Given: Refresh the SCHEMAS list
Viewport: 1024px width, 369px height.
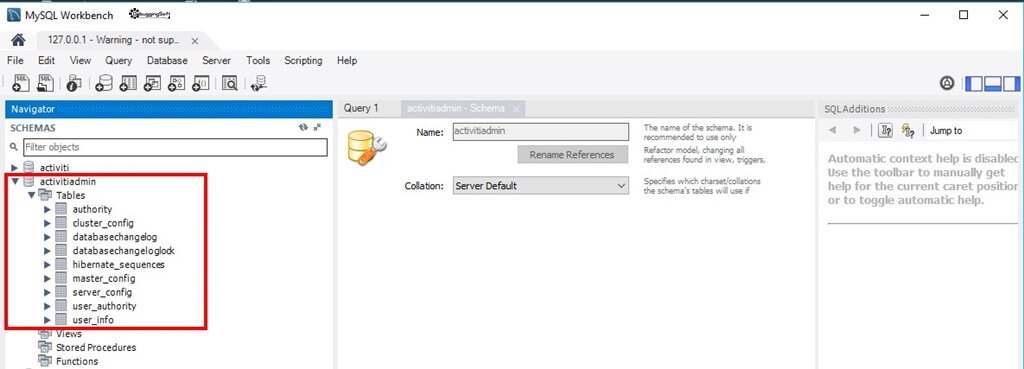Looking at the screenshot, I should [303, 127].
